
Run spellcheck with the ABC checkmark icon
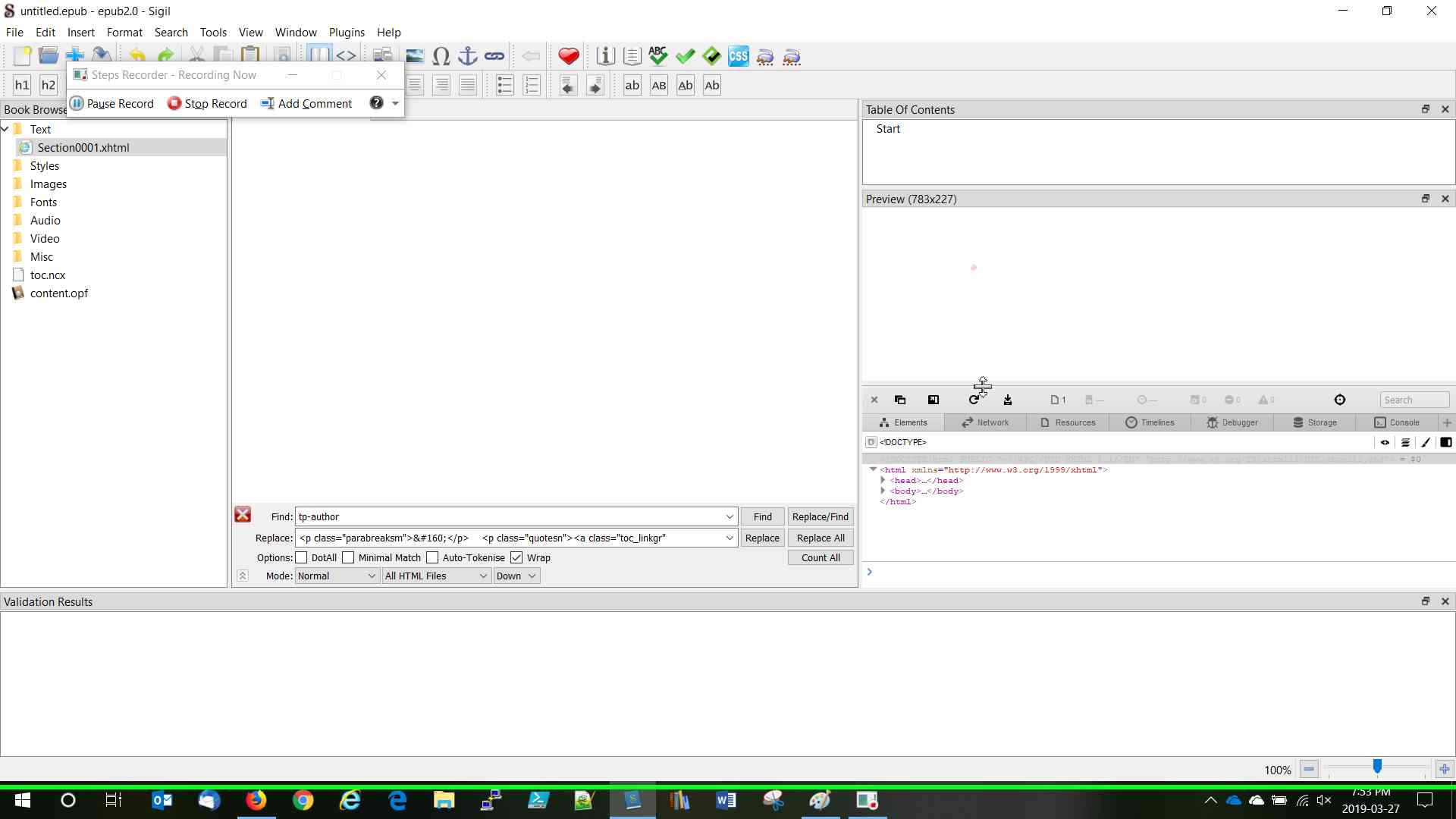point(657,56)
